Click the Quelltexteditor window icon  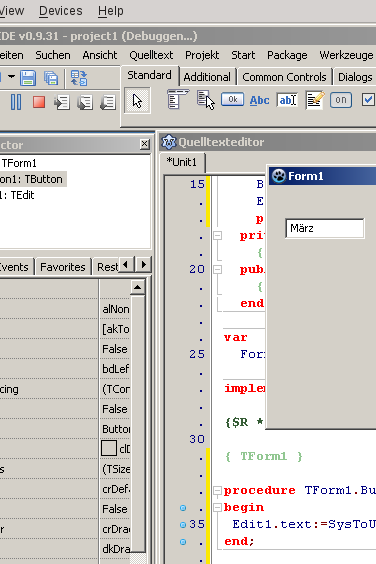pyautogui.click(x=168, y=142)
